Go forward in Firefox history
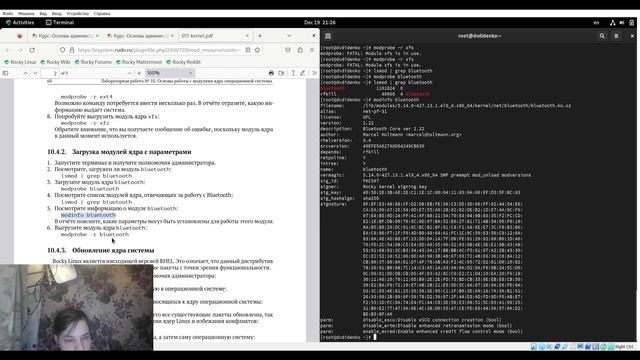The height and width of the screenshot is (360, 640). 20,50
